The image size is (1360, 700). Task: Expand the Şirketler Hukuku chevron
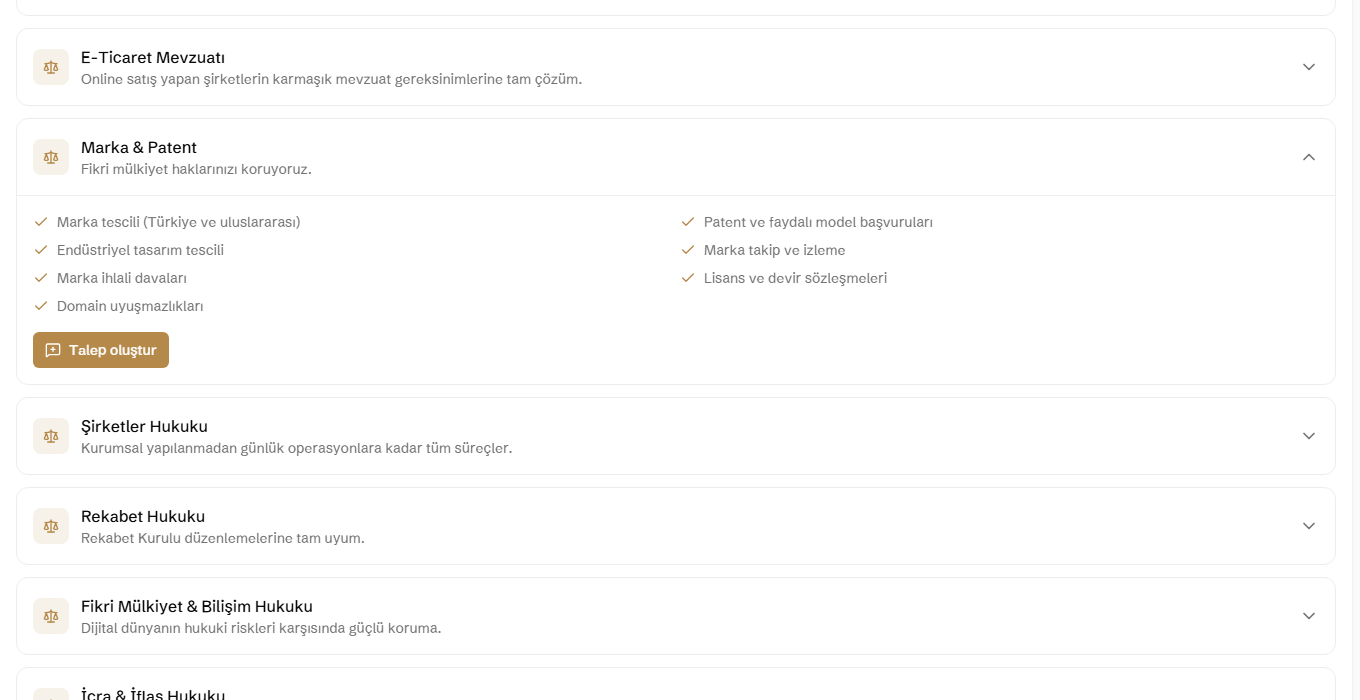pos(1309,436)
